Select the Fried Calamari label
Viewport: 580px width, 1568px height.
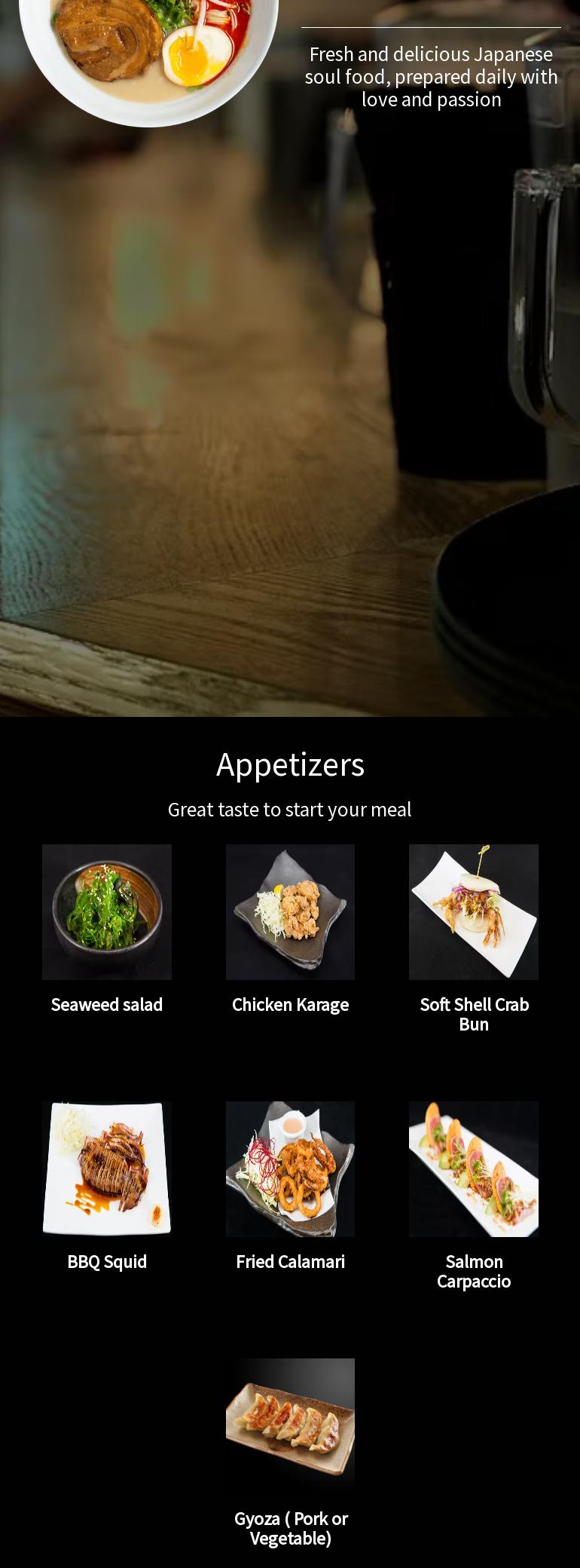pyautogui.click(x=290, y=1262)
